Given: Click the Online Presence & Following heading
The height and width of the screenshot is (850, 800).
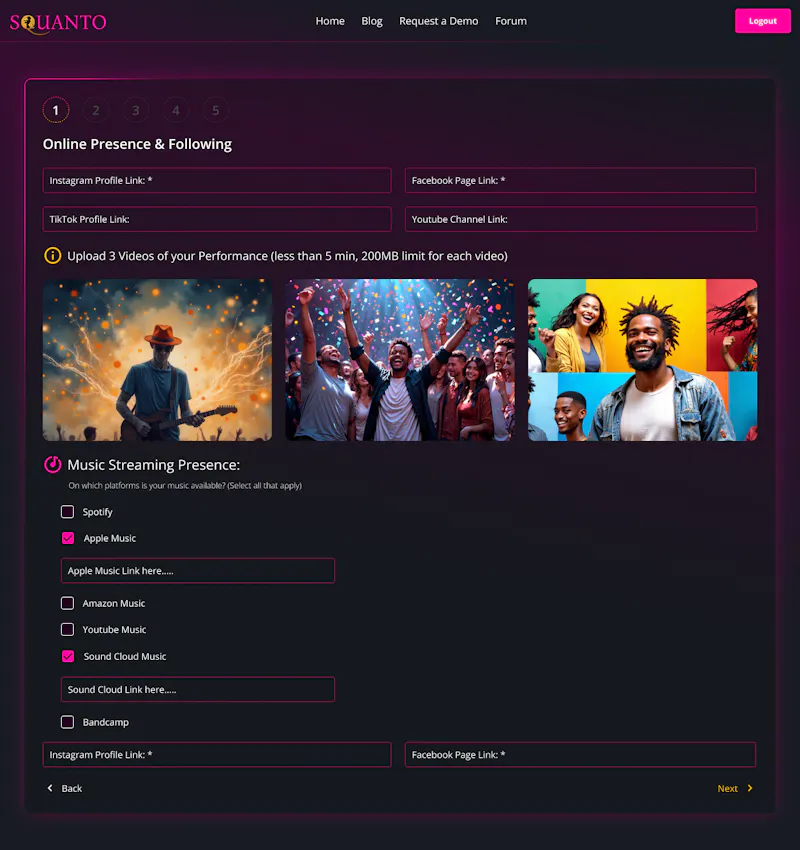Looking at the screenshot, I should [x=137, y=144].
